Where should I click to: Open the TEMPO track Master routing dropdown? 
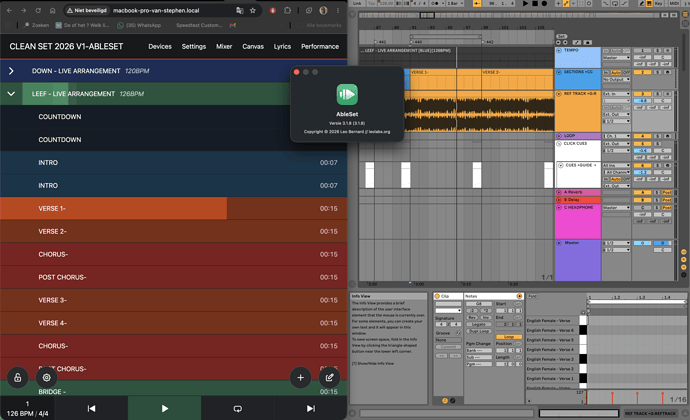[x=616, y=58]
